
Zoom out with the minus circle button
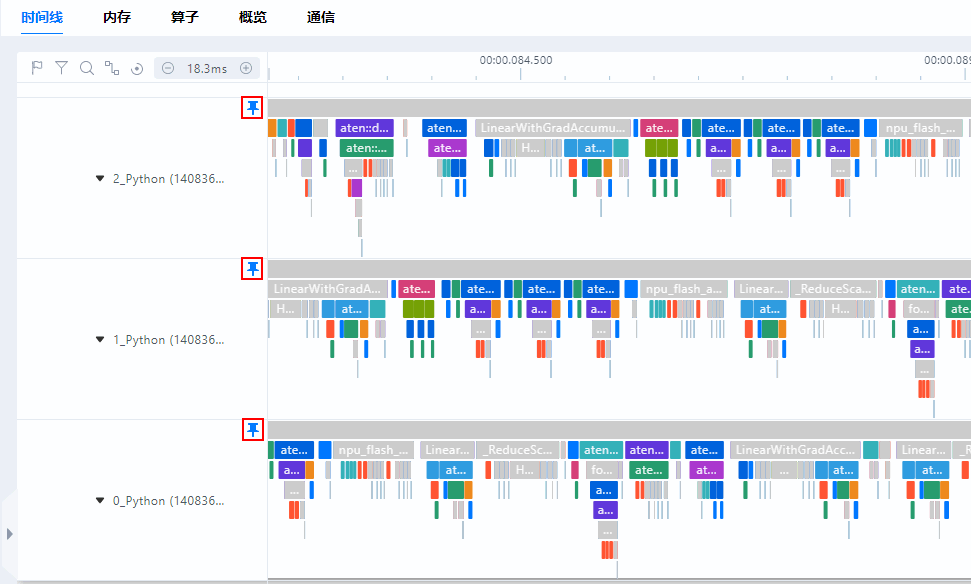click(168, 68)
